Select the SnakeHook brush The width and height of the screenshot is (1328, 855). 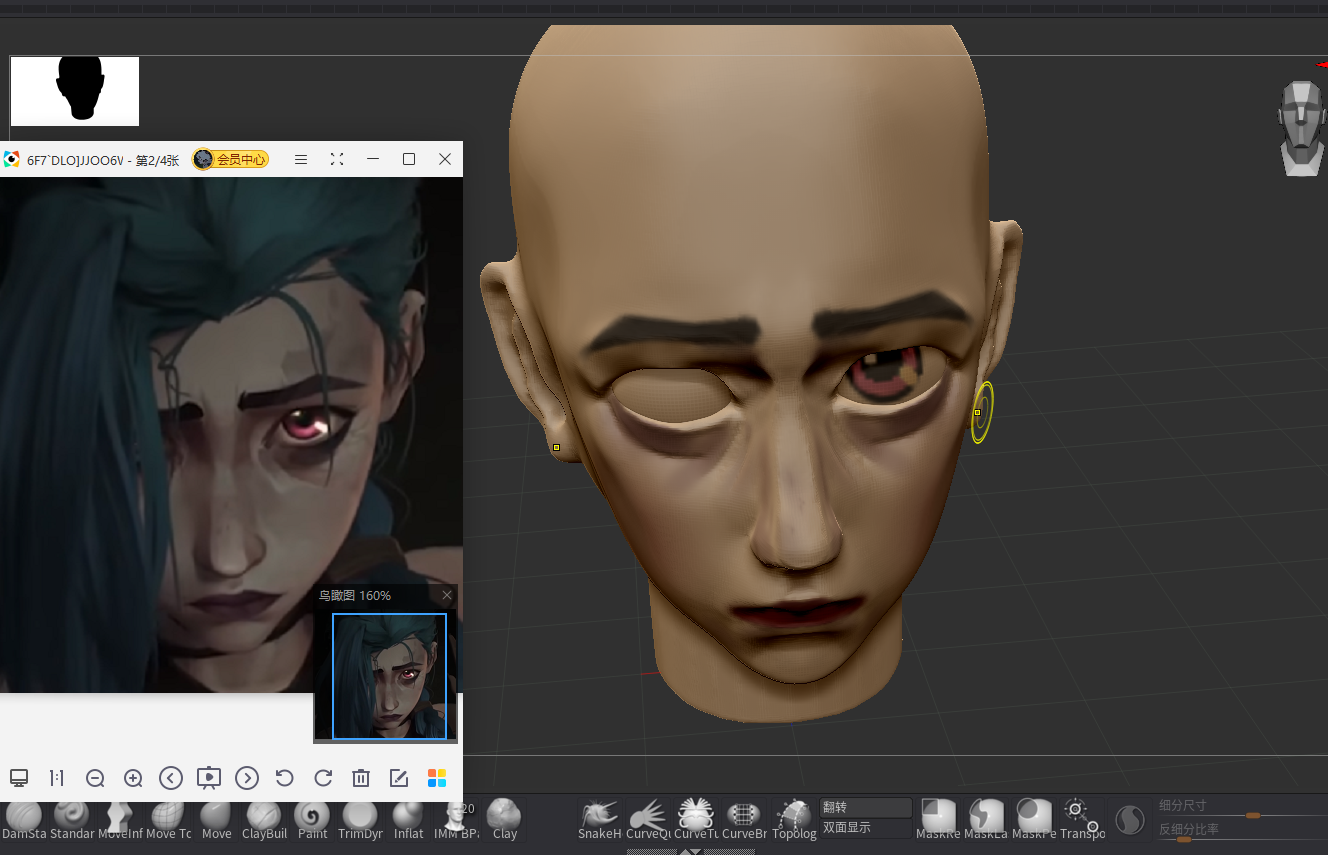(x=600, y=821)
